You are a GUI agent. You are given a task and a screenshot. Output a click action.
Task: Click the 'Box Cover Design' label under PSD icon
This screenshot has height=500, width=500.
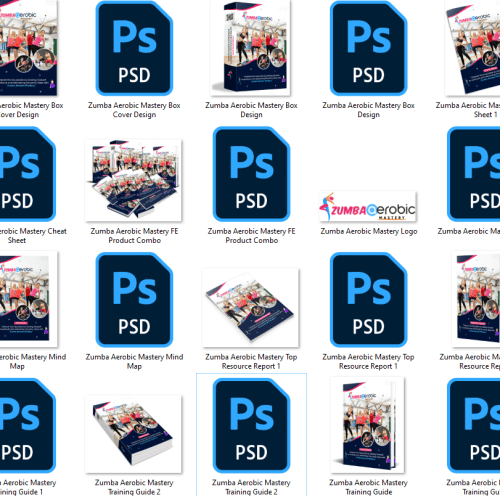click(x=134, y=110)
